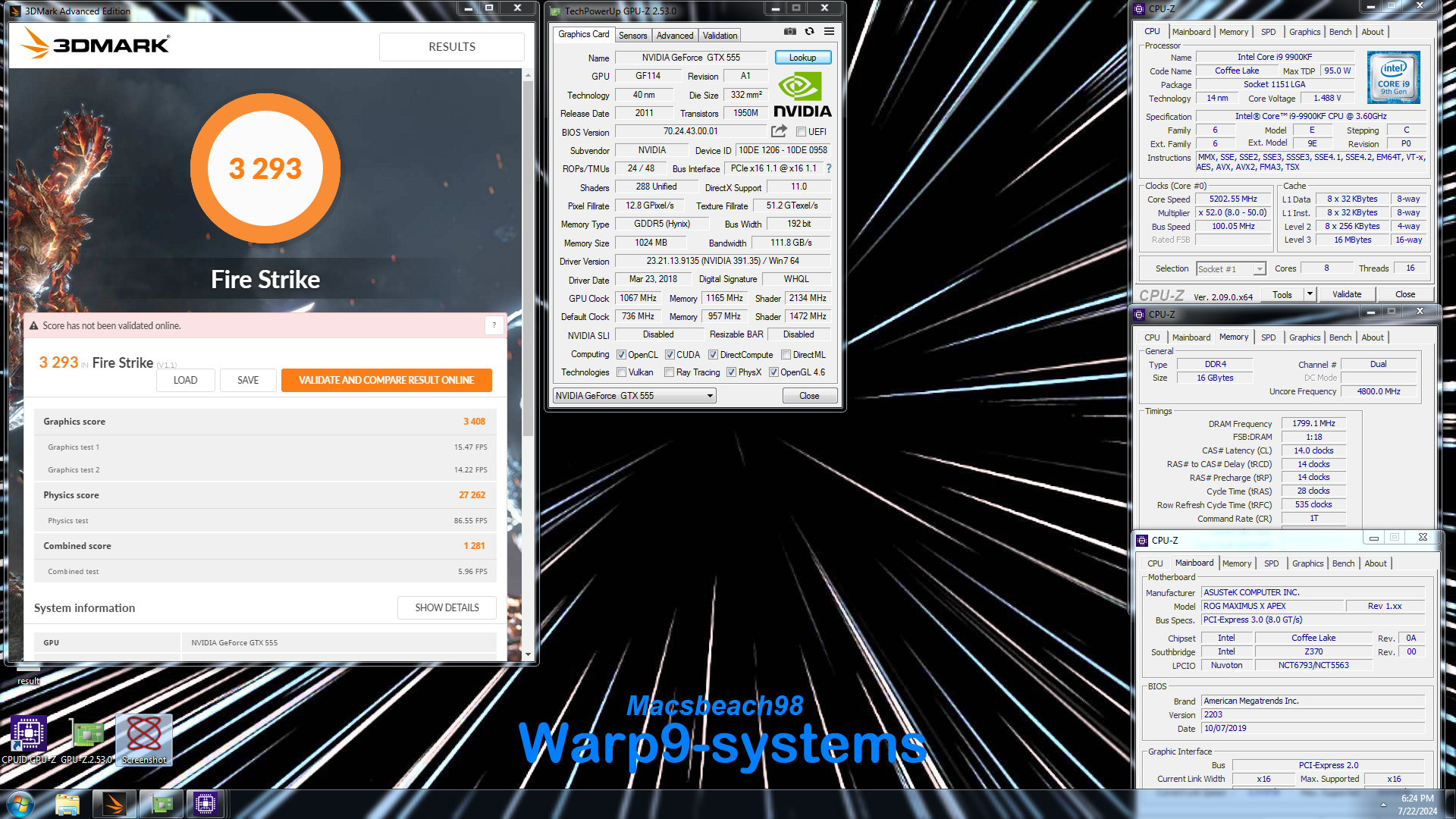Click the Physics score 27 262 row
Screen dimensions: 1456x819
point(265,495)
